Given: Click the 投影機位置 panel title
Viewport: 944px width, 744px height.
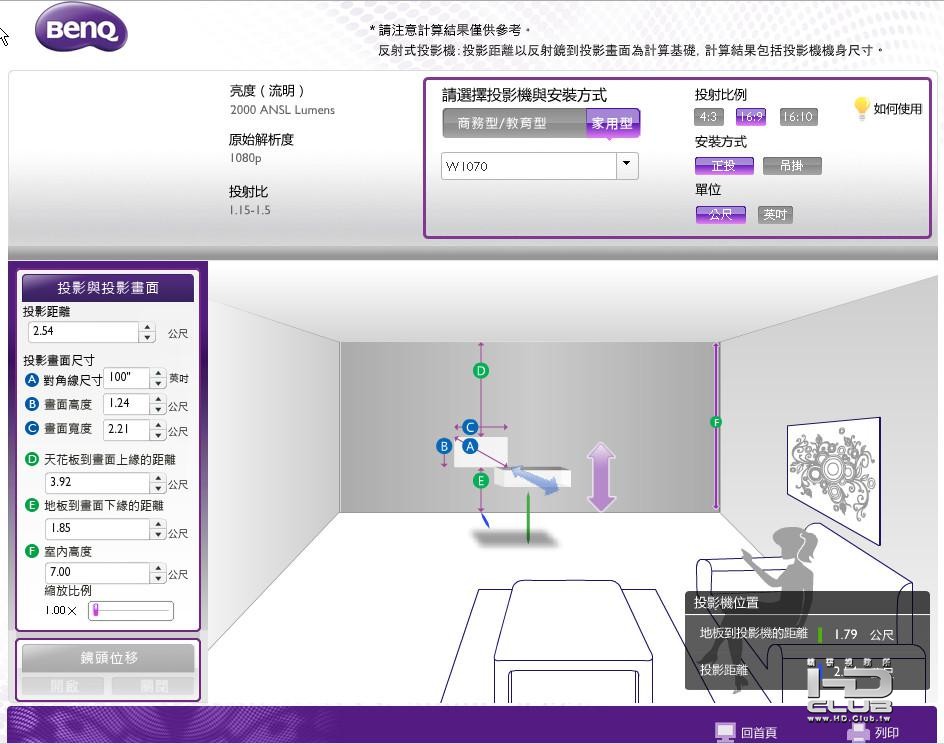Looking at the screenshot, I should point(726,603).
